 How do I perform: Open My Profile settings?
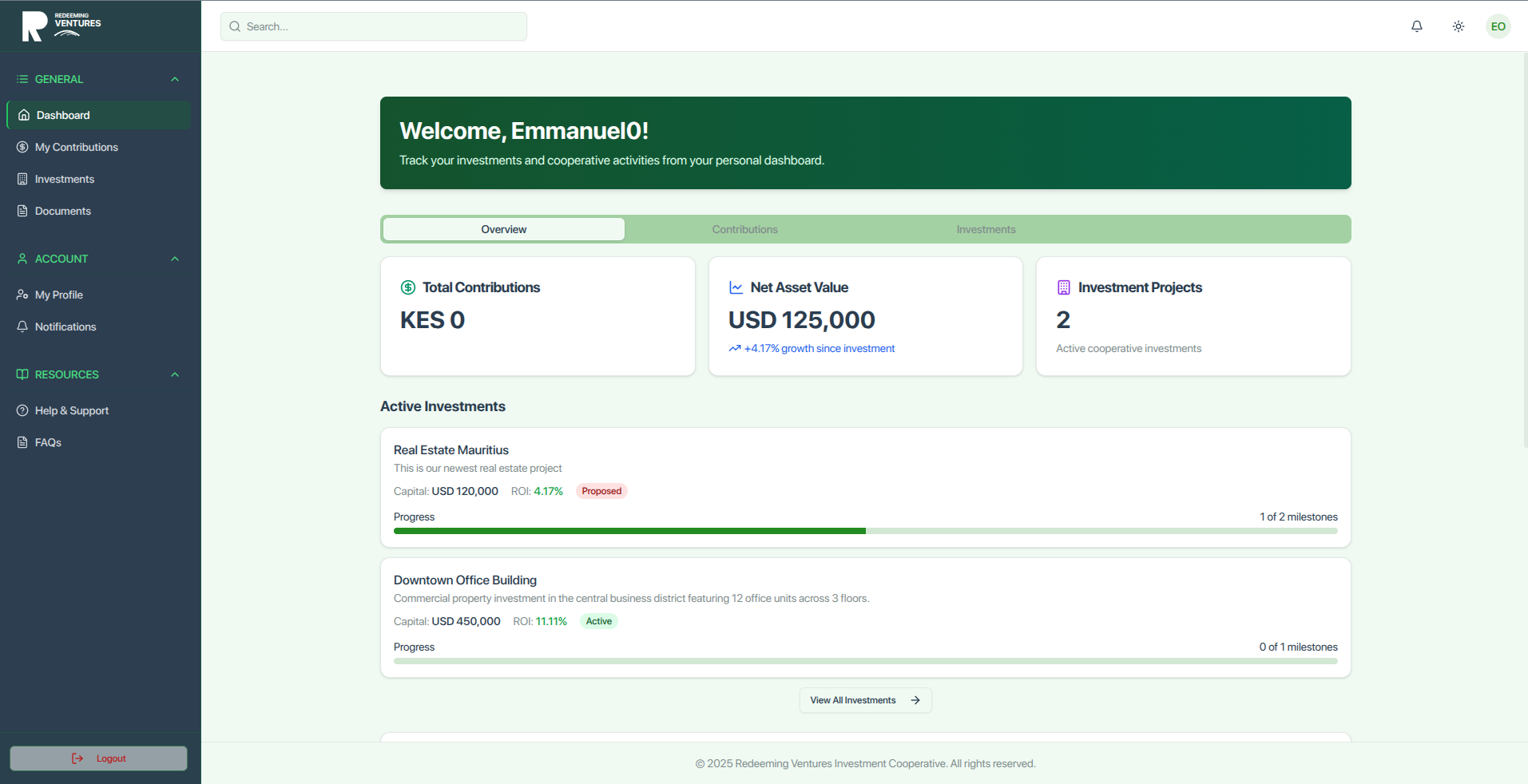click(58, 295)
